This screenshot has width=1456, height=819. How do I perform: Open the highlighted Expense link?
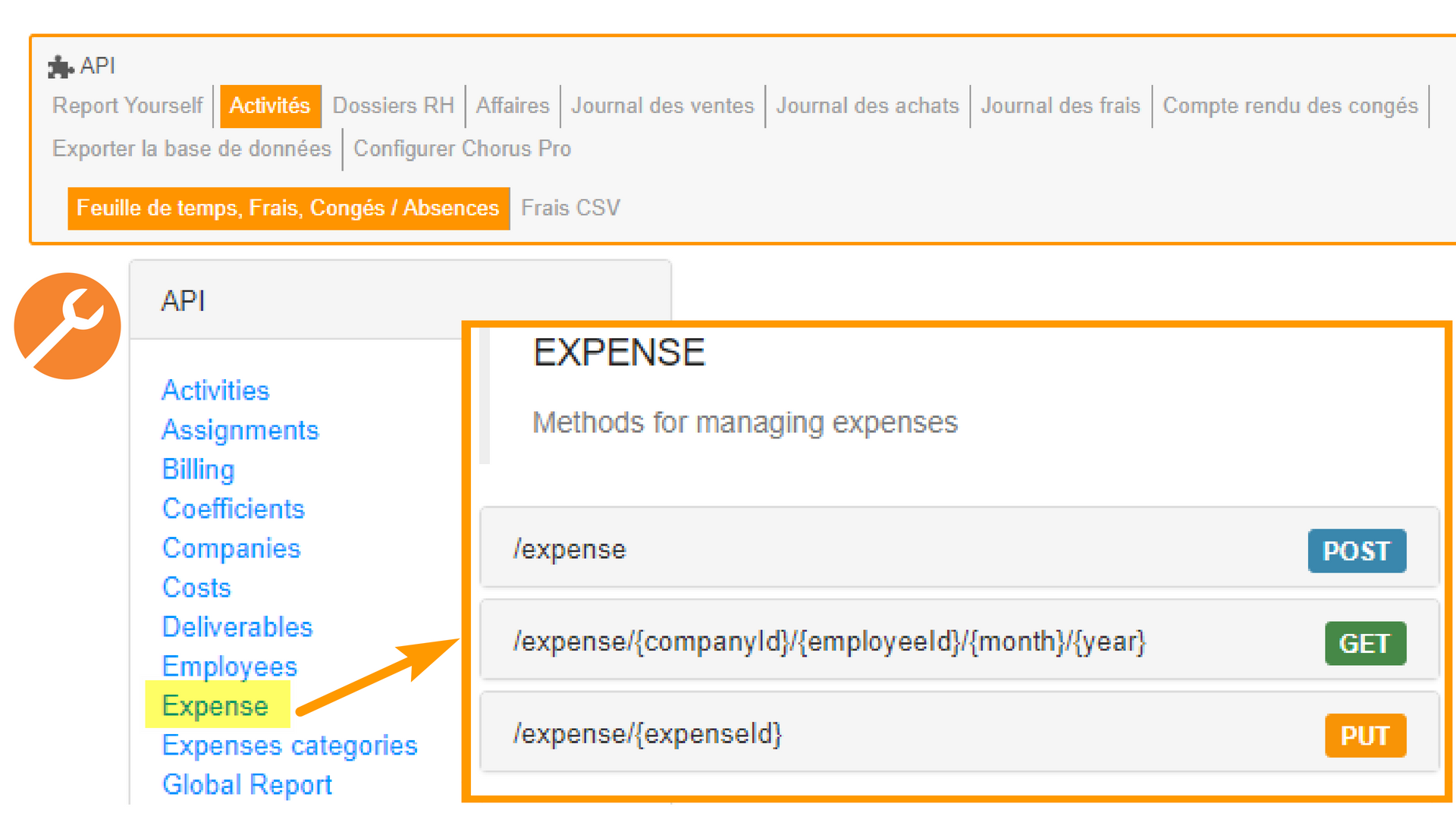point(215,706)
